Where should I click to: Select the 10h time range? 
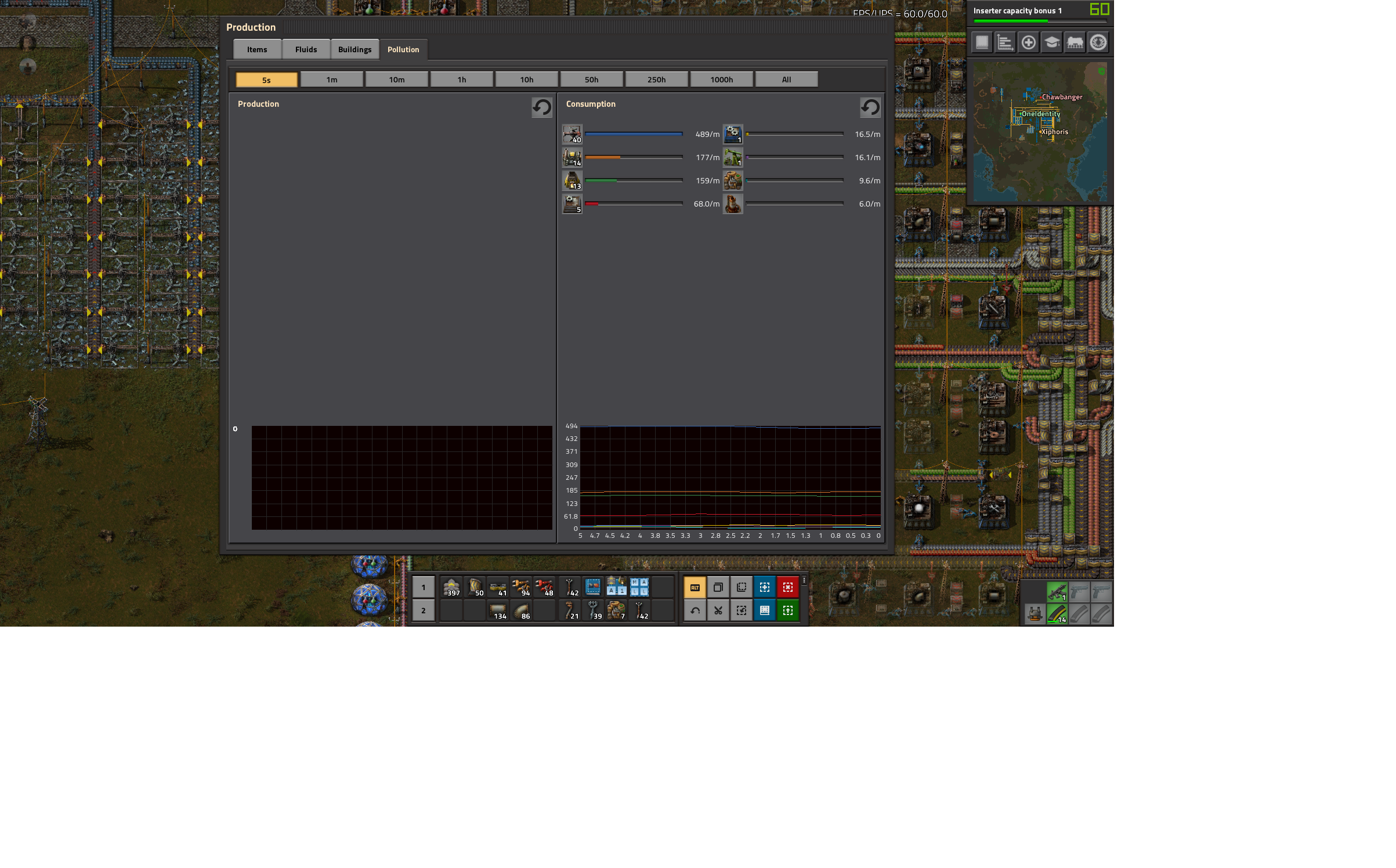click(526, 79)
